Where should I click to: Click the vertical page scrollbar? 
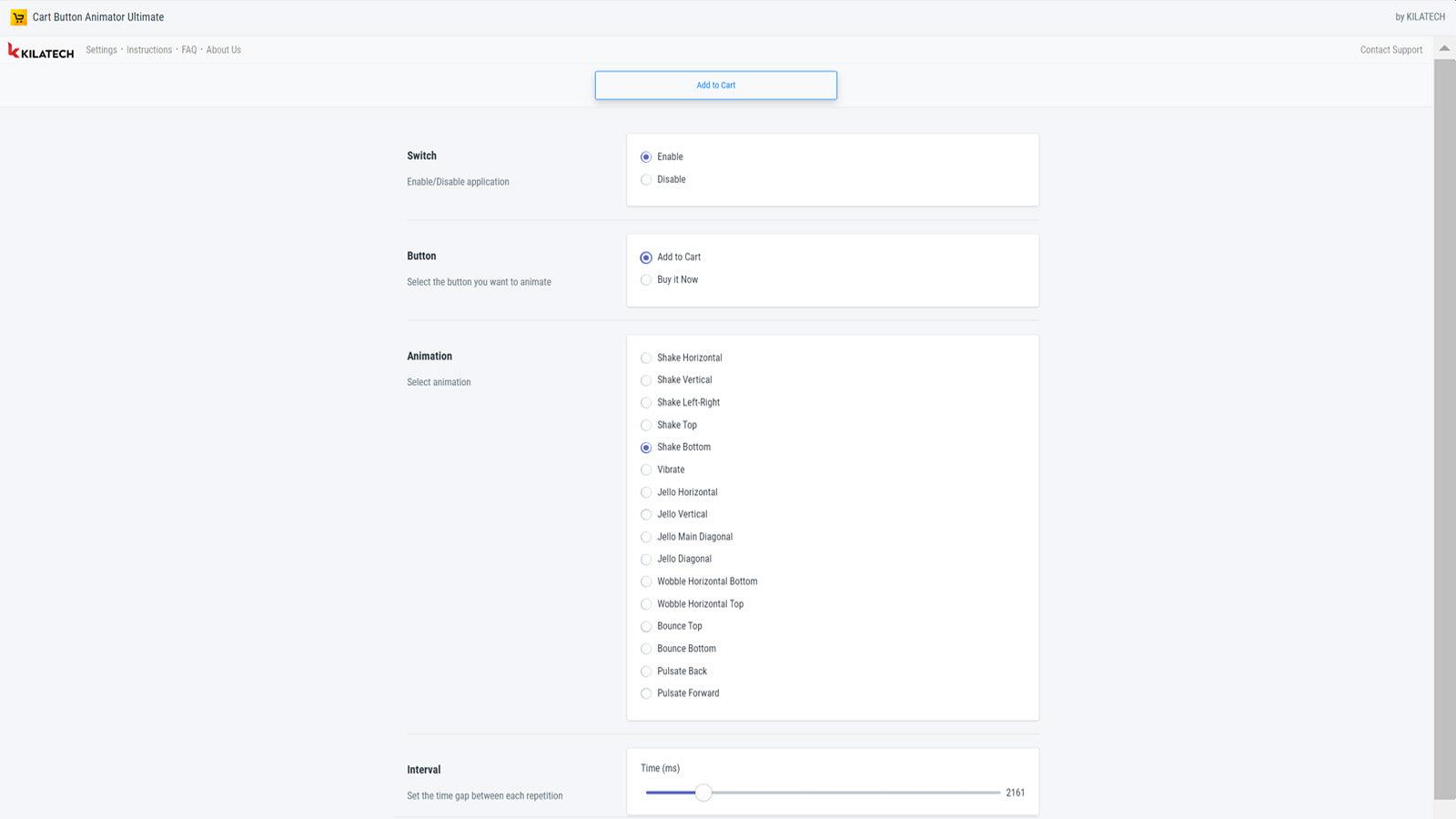tap(1444, 428)
